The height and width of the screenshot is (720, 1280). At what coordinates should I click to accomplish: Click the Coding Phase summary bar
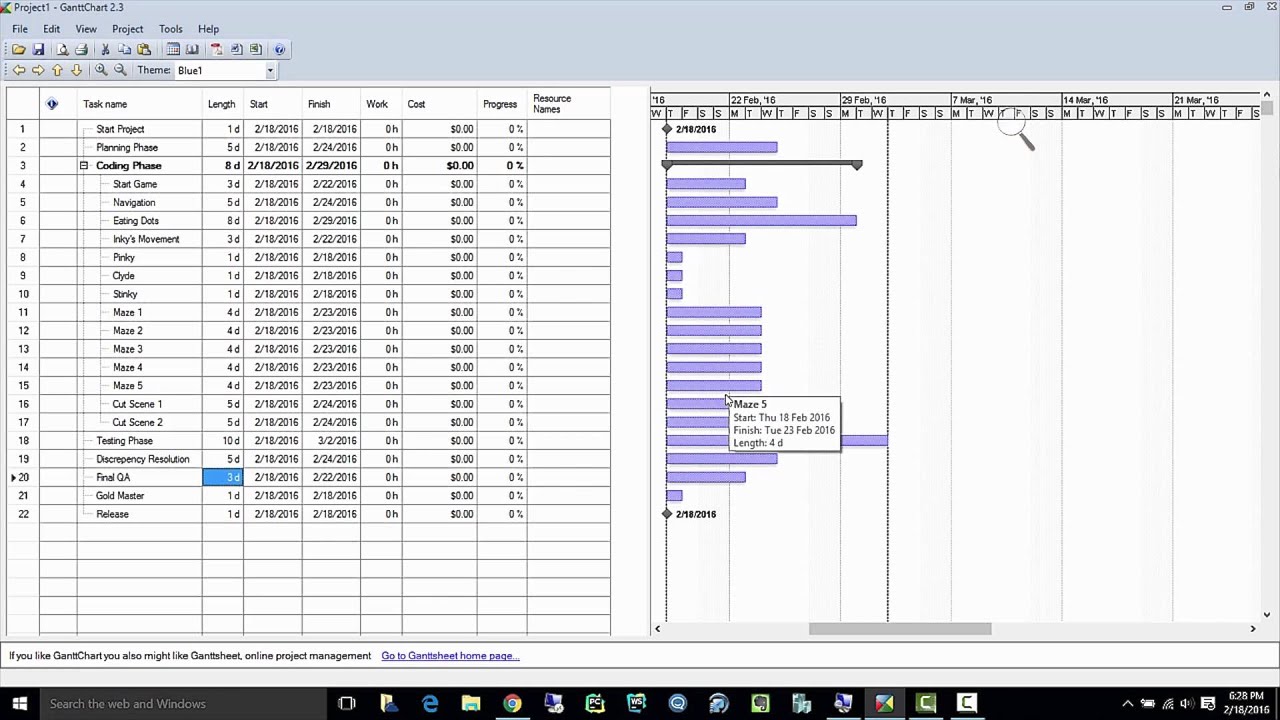pos(761,164)
